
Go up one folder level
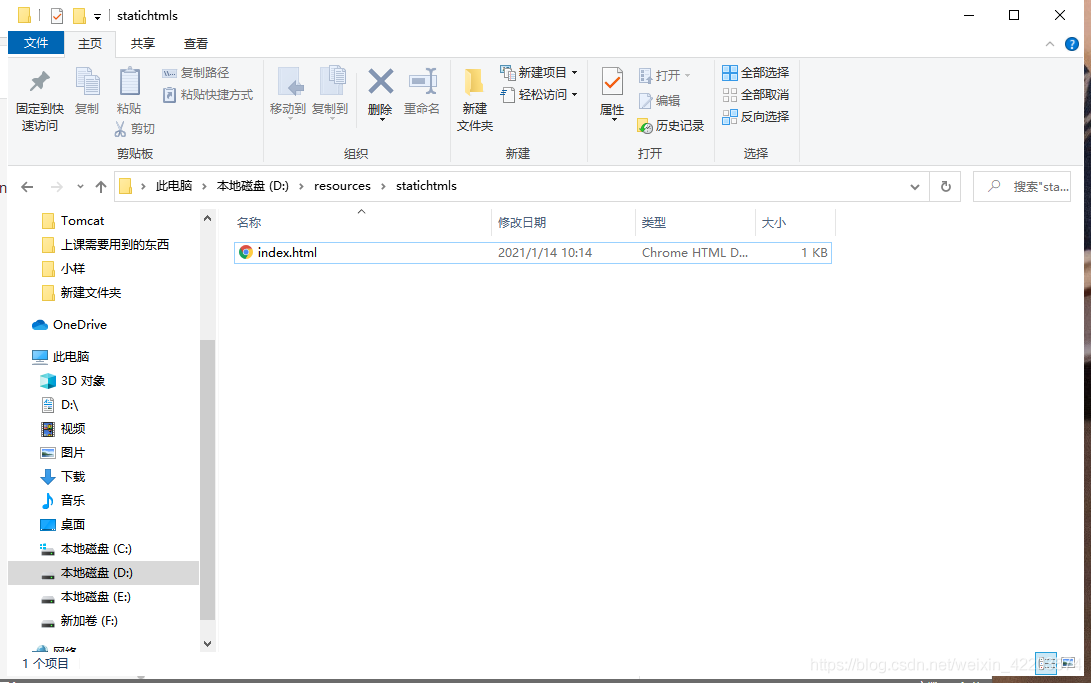pos(101,186)
